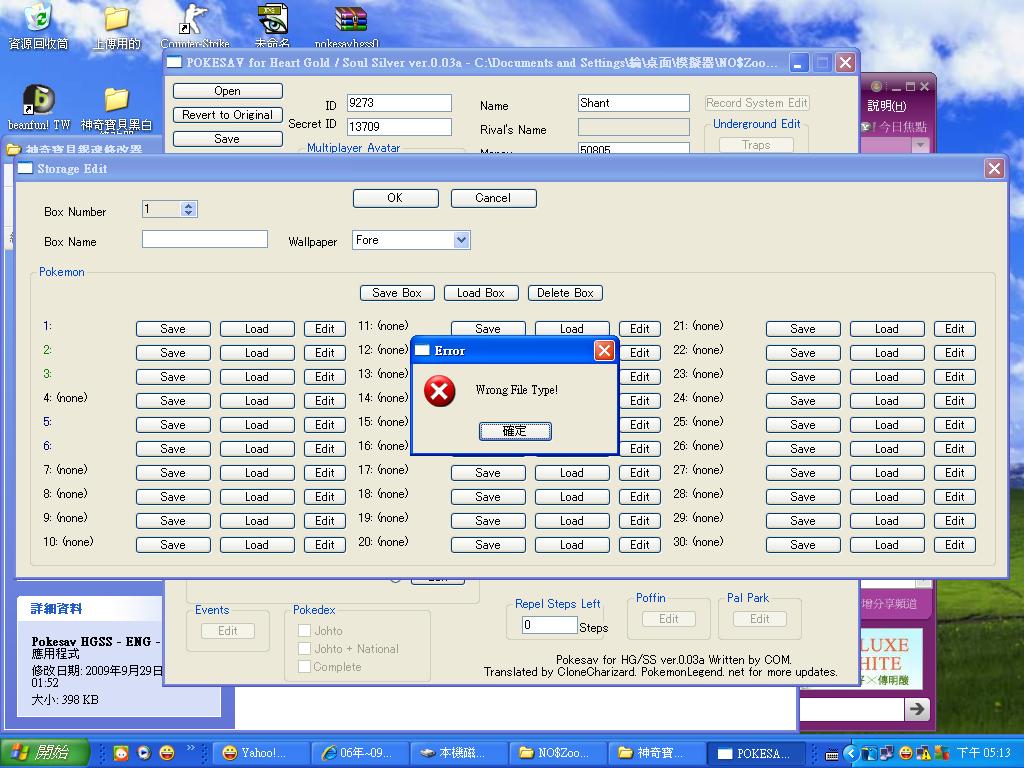The height and width of the screenshot is (768, 1024).
Task: Click Save for slot 5
Action: [173, 425]
